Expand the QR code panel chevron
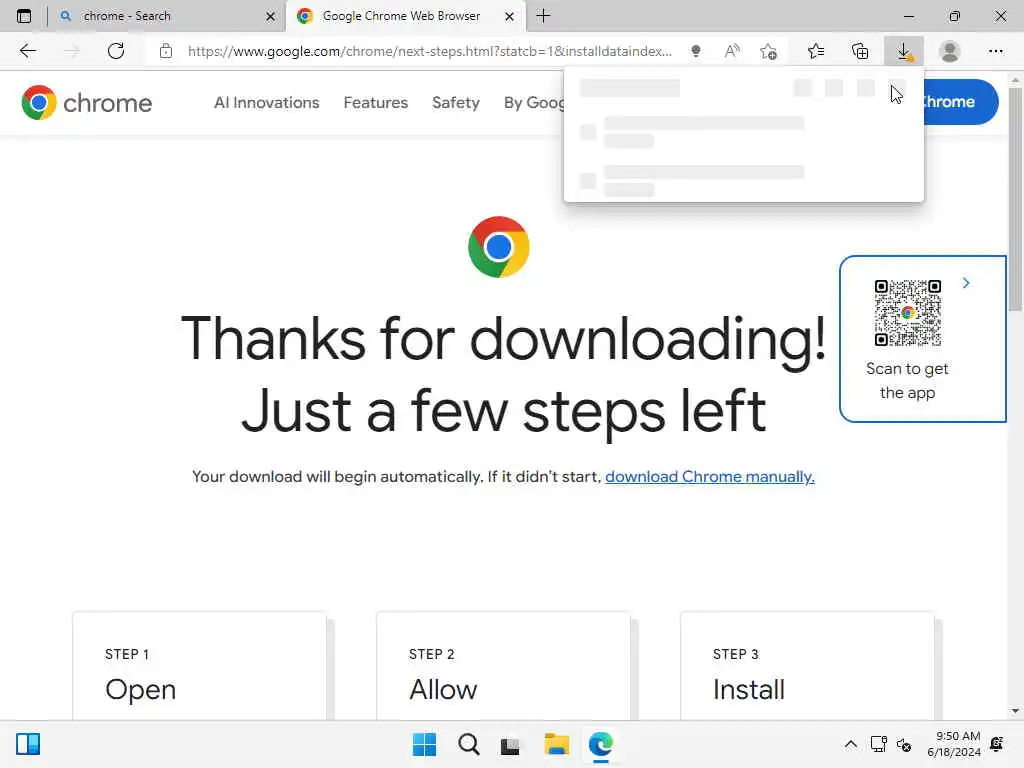The width and height of the screenshot is (1024, 768). point(966,283)
